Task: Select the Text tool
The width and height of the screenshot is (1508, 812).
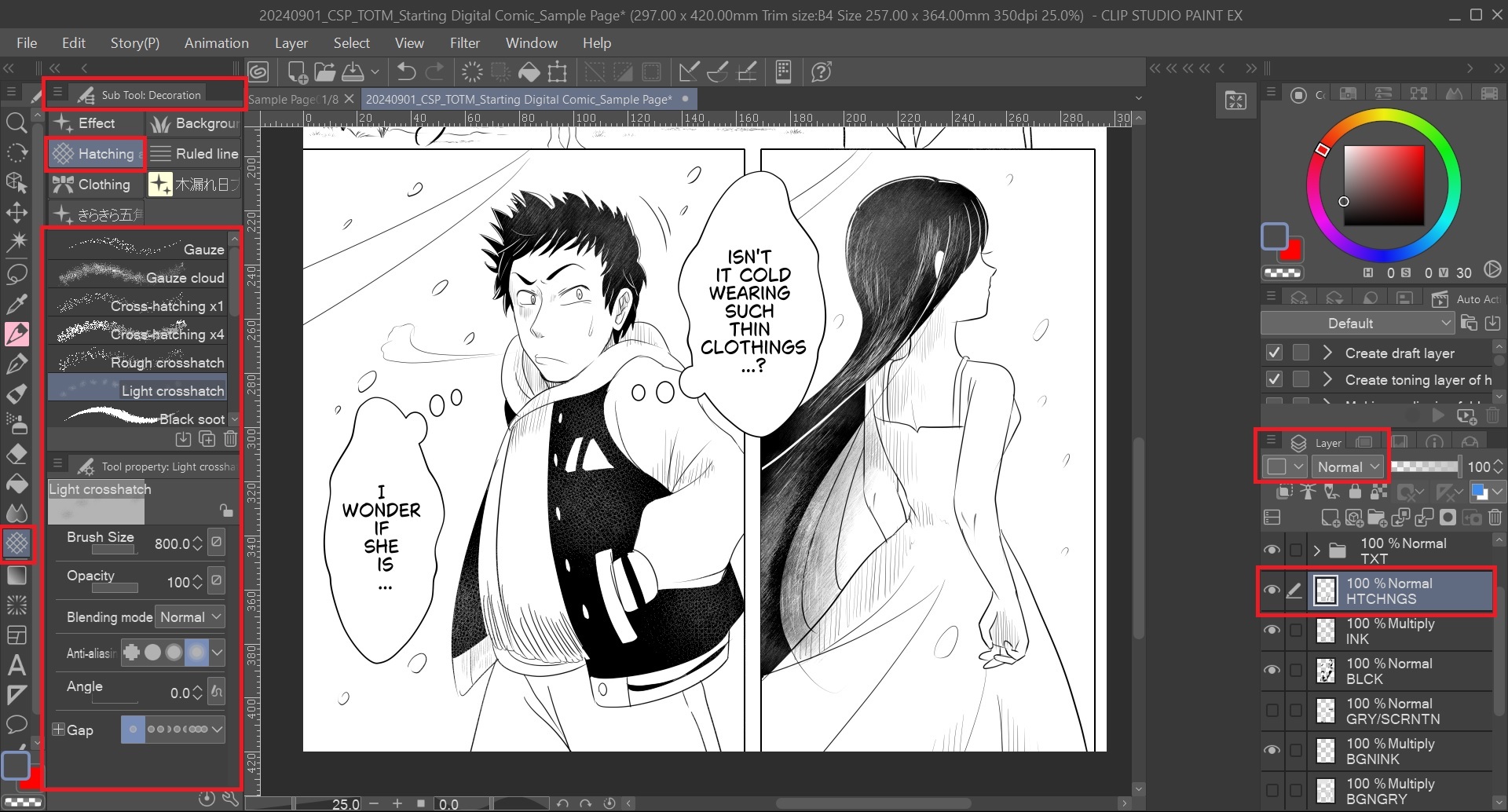Action: pyautogui.click(x=16, y=666)
